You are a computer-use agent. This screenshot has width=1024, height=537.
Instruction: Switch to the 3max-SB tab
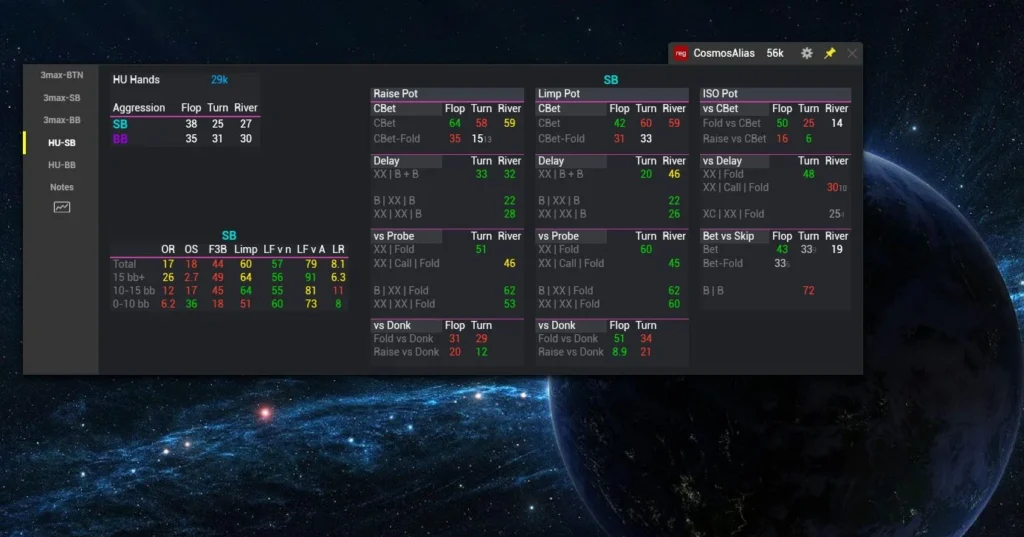tap(61, 98)
